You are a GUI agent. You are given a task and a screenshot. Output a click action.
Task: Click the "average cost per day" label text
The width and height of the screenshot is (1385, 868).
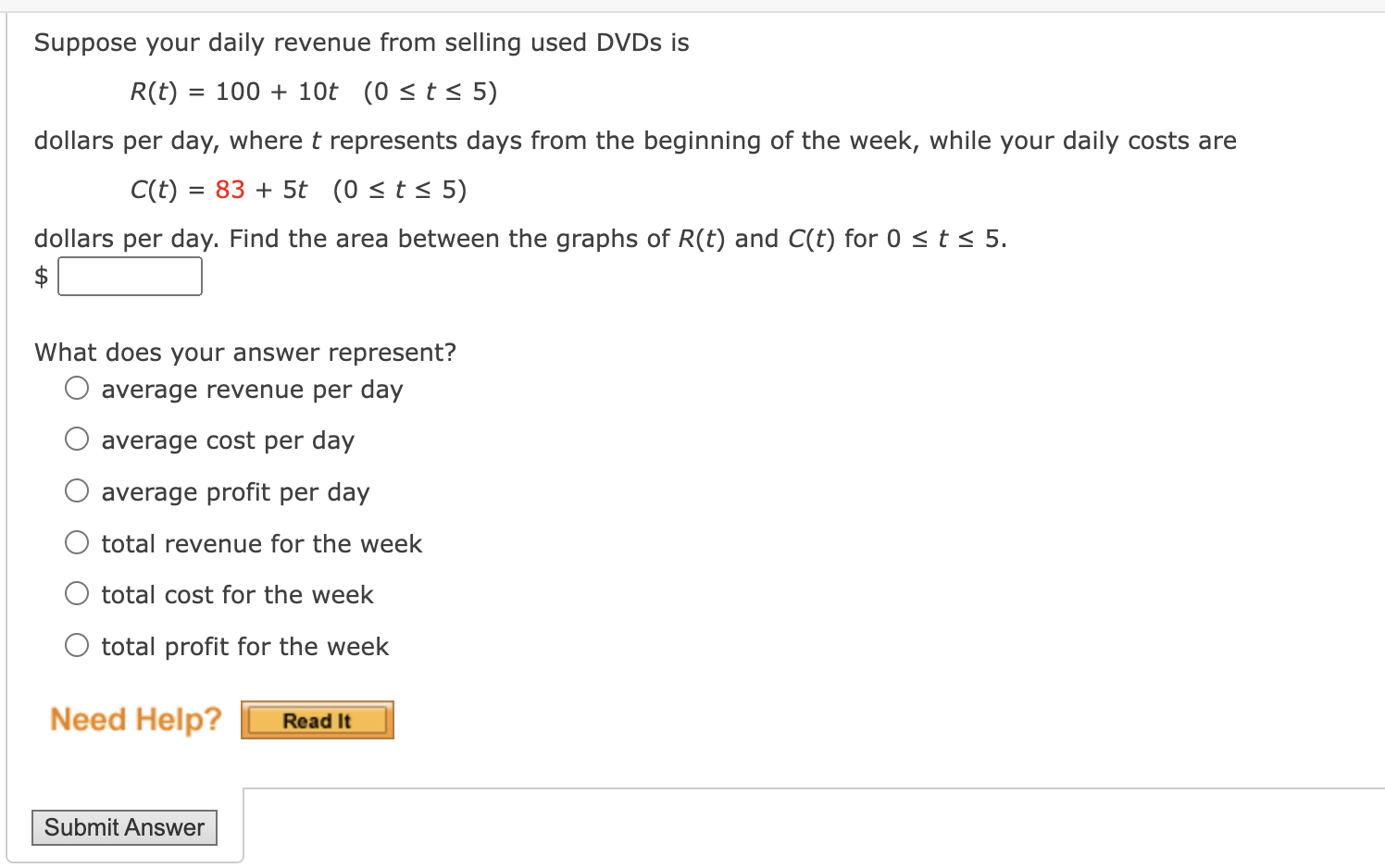pyautogui.click(x=228, y=440)
